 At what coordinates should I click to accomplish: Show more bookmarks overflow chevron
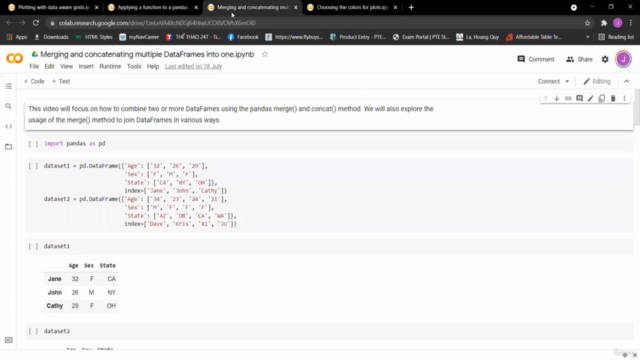588,37
